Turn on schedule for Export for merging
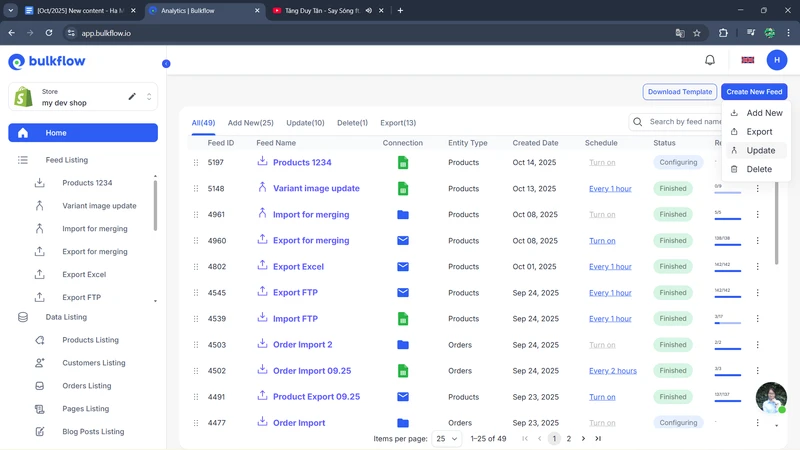Screen dimensions: 800x450 tap(602, 240)
